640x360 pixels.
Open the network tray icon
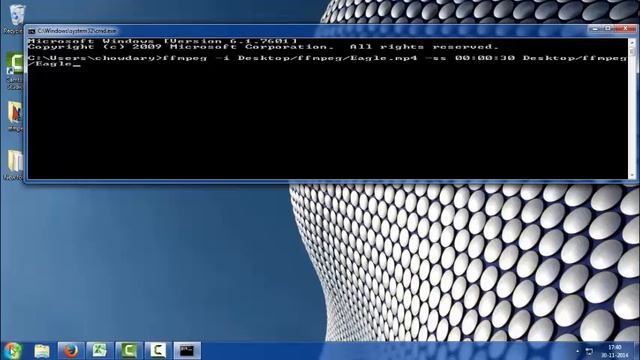point(589,351)
